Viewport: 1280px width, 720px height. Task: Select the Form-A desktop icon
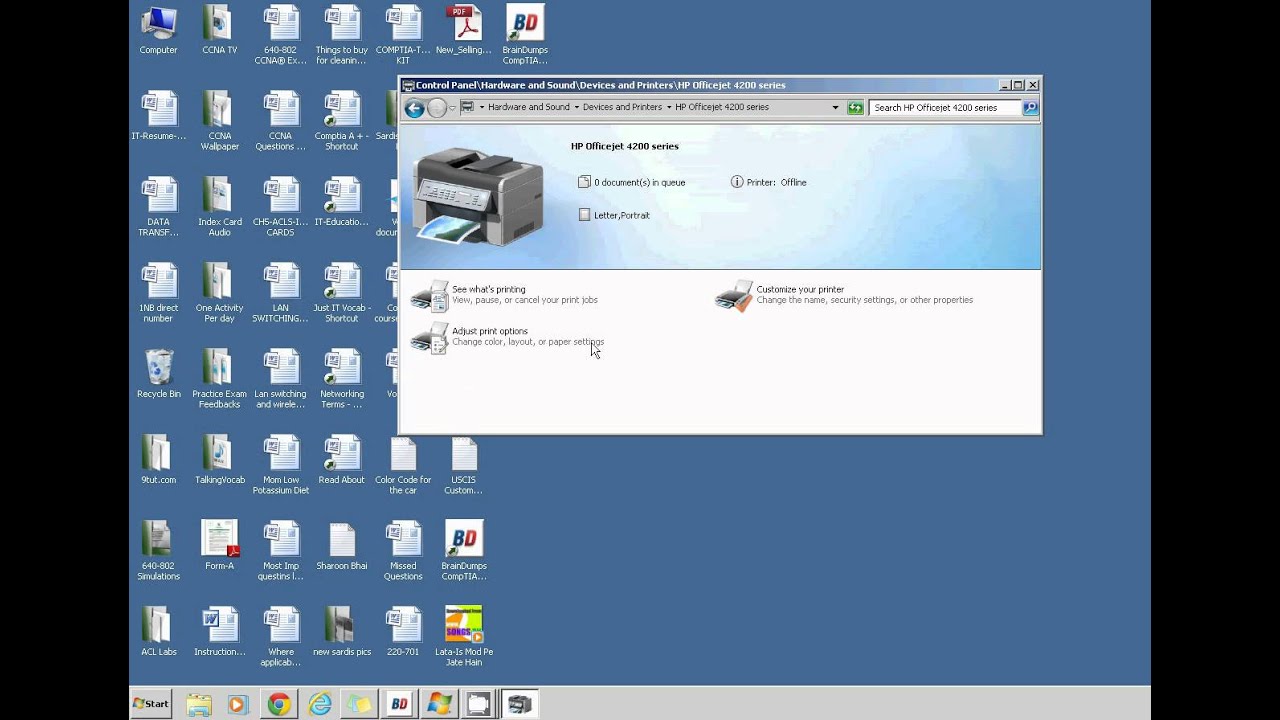pyautogui.click(x=219, y=546)
